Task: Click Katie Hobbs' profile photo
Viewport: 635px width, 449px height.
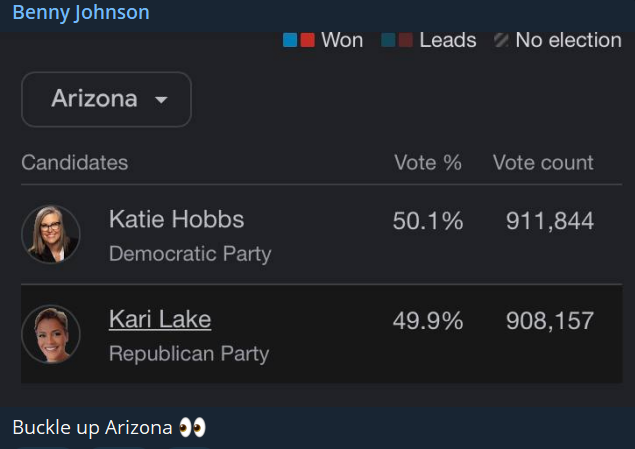Action: pos(50,234)
